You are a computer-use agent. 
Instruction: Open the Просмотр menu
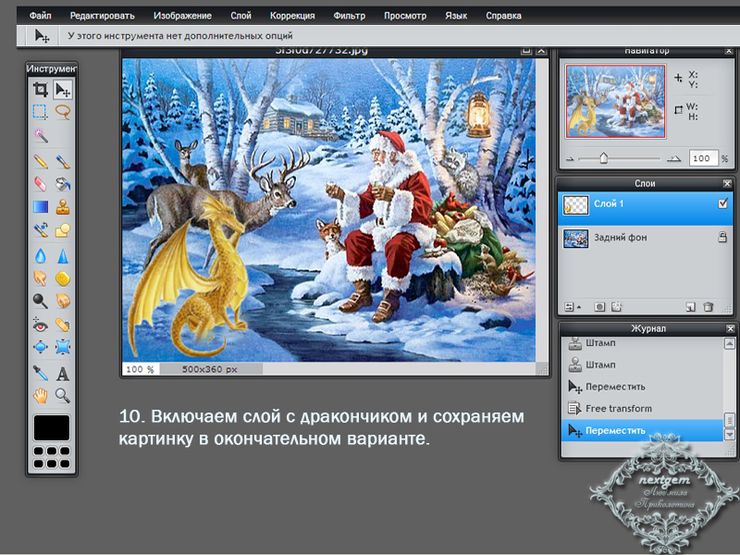405,16
